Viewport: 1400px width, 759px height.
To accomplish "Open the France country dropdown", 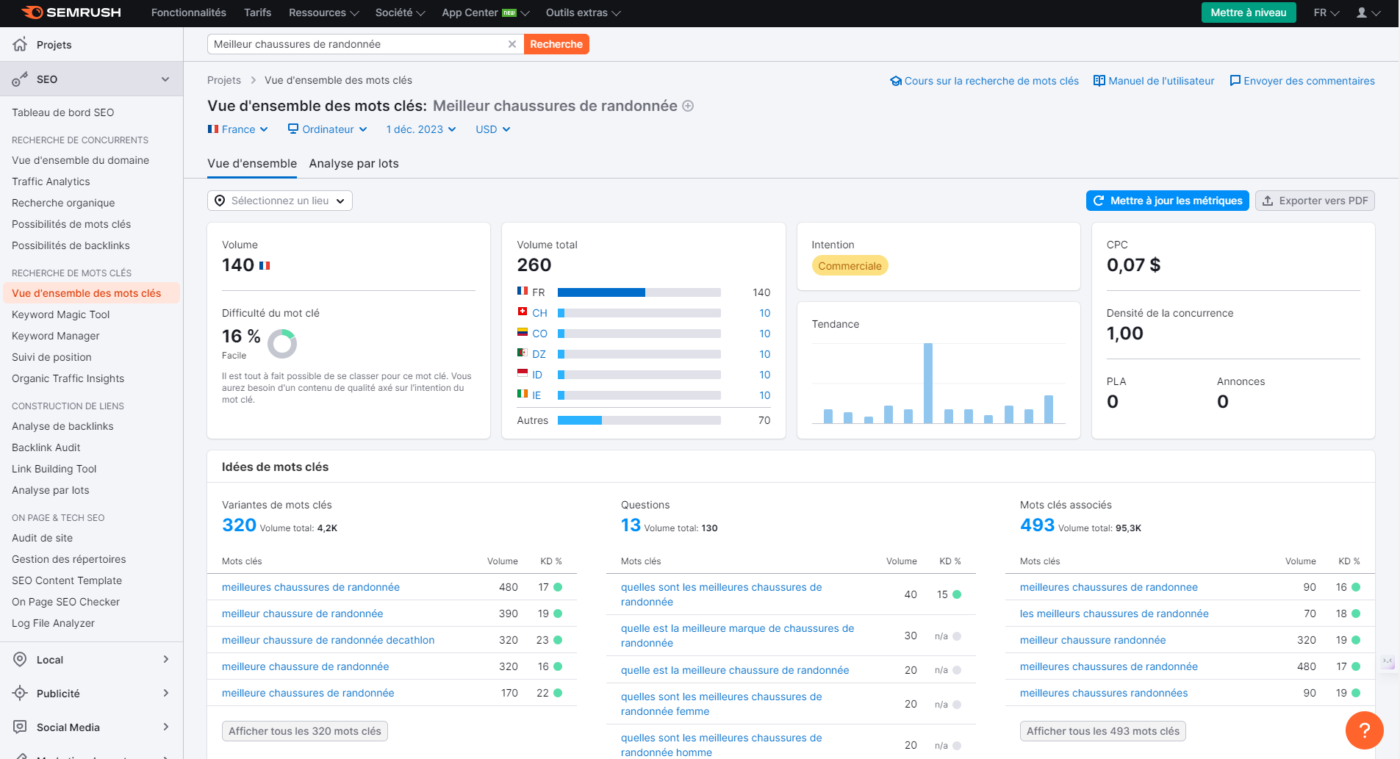I will [x=238, y=129].
